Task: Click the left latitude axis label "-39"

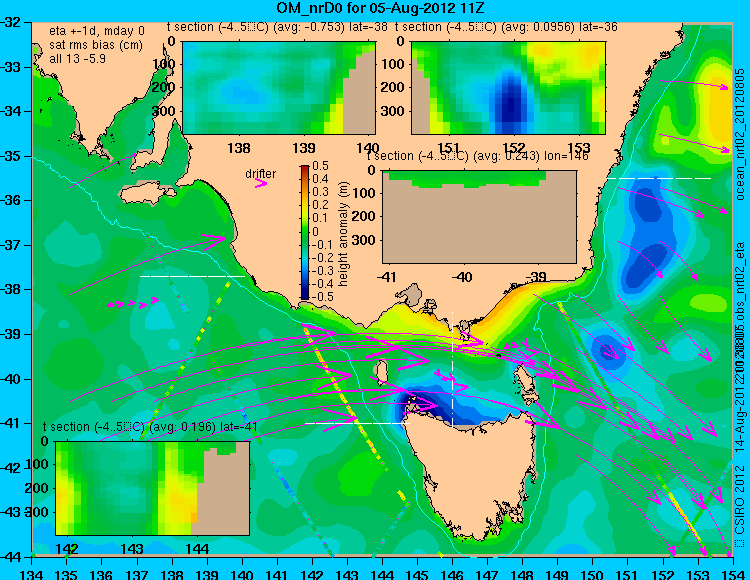Action: pyautogui.click(x=11, y=334)
